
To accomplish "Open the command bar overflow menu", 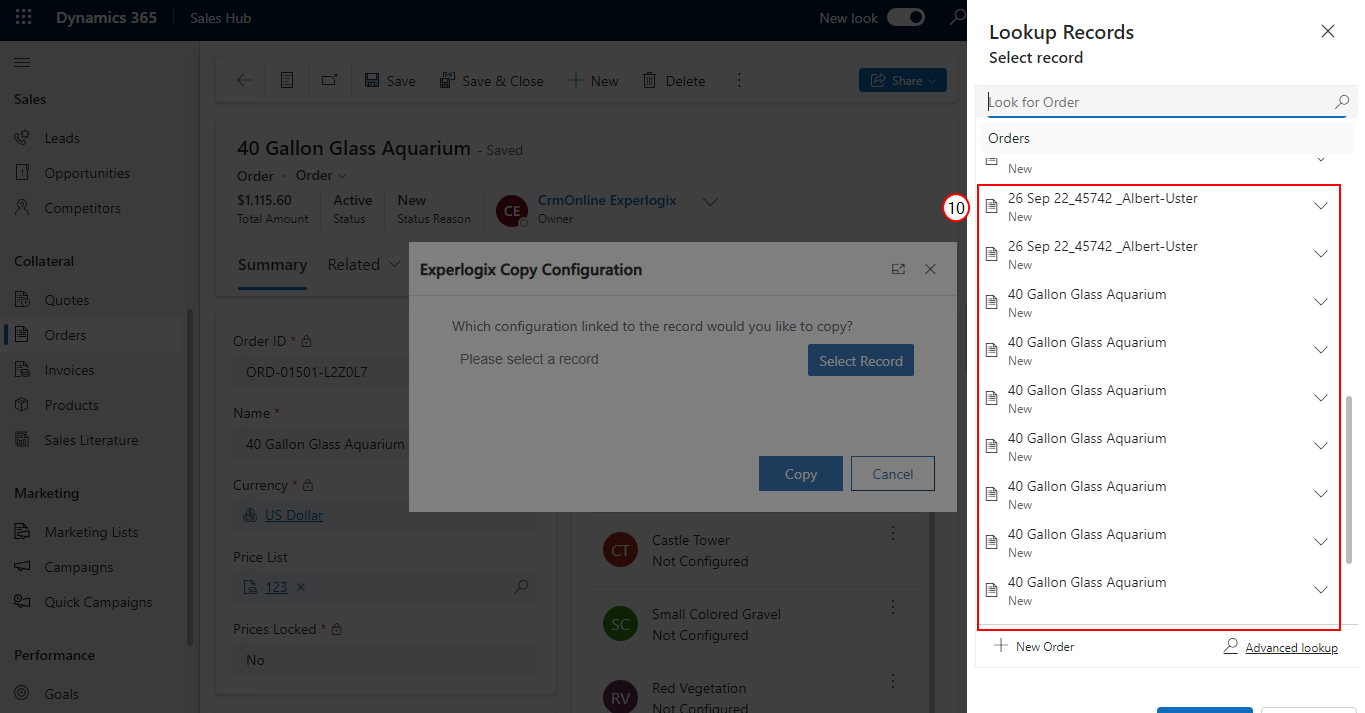I will click(x=740, y=81).
